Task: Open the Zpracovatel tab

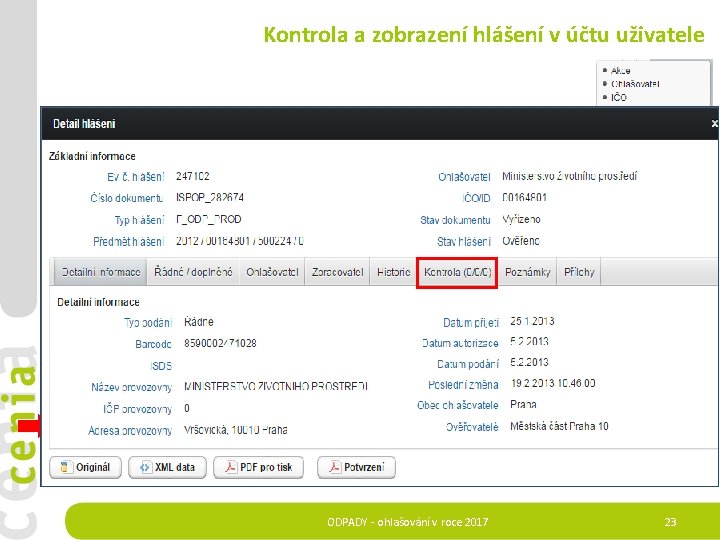Action: pyautogui.click(x=338, y=272)
